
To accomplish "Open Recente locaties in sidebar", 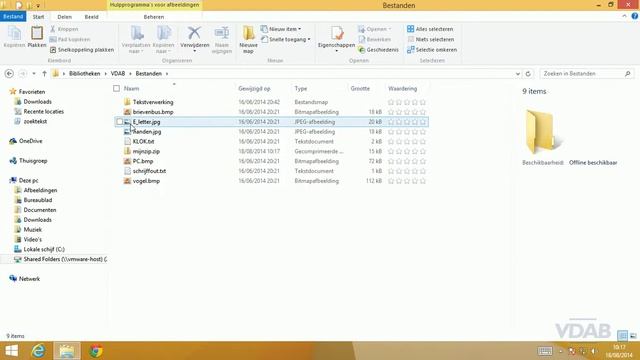I will [x=43, y=111].
